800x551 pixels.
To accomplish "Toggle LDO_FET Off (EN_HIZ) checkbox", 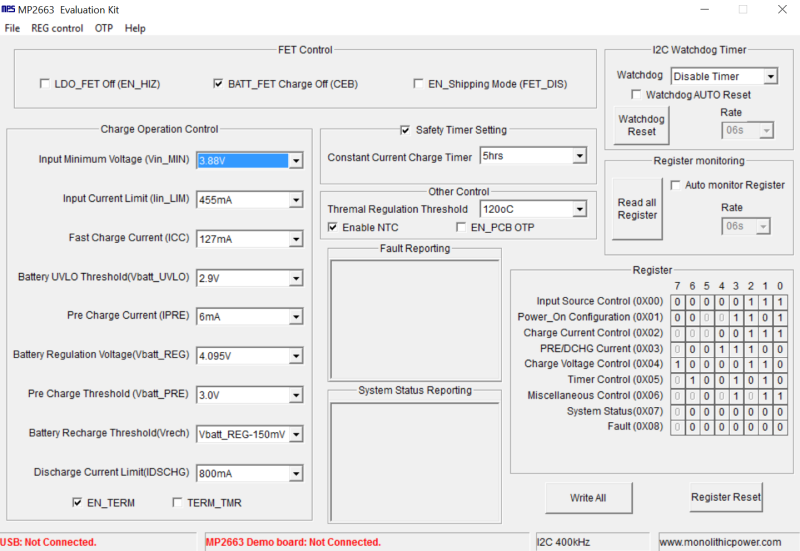I will pyautogui.click(x=45, y=83).
